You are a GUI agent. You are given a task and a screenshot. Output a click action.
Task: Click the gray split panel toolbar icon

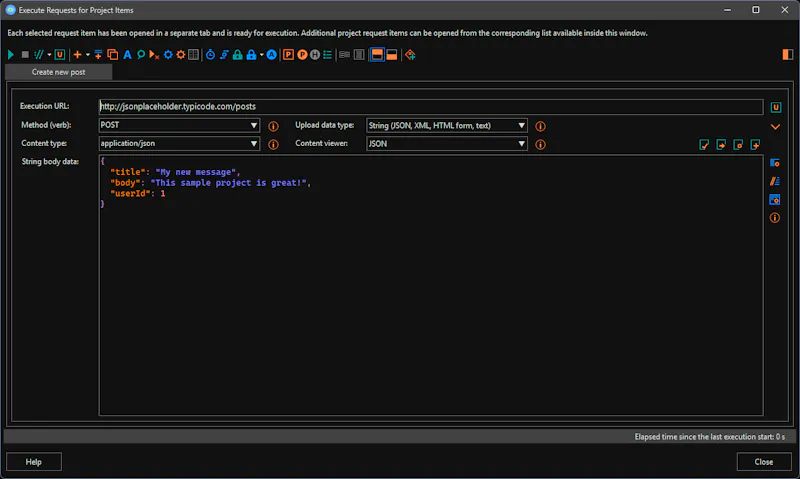(359, 55)
